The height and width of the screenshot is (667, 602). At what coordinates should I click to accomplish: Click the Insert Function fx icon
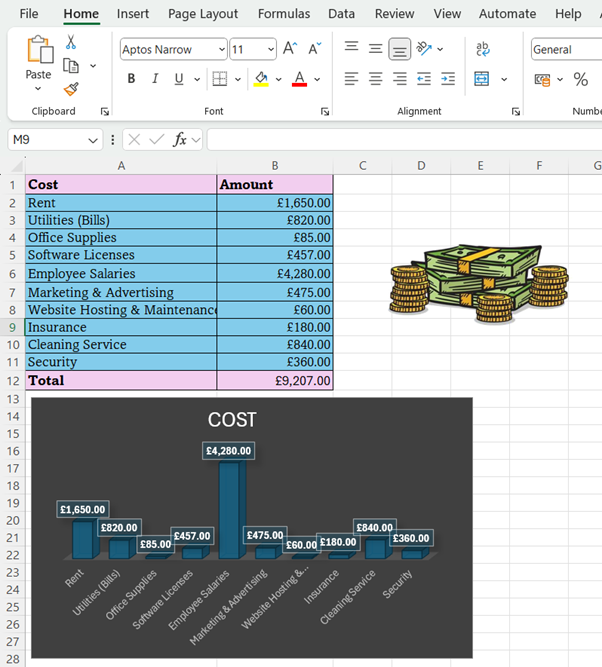tap(180, 140)
